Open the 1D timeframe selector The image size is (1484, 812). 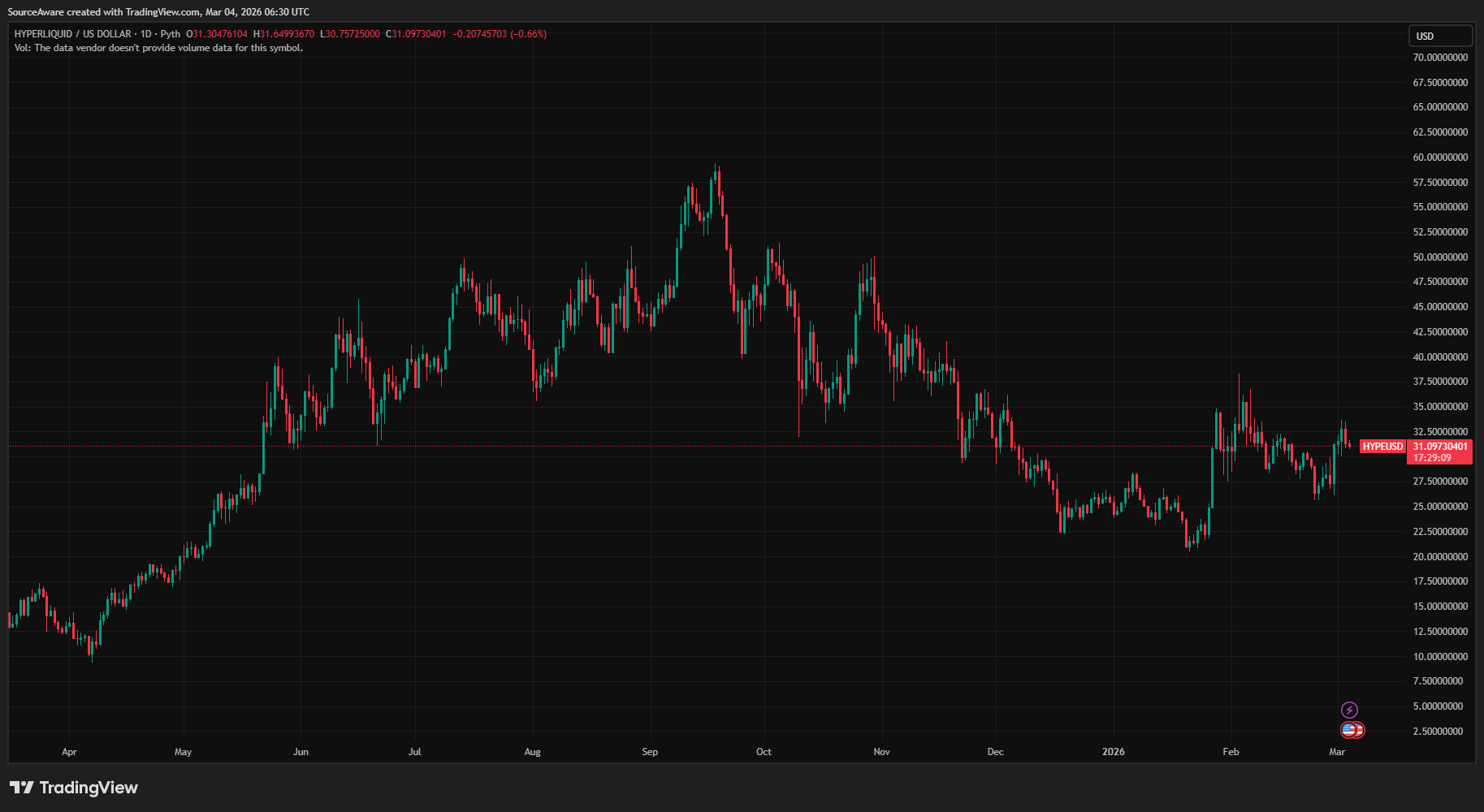[x=145, y=34]
